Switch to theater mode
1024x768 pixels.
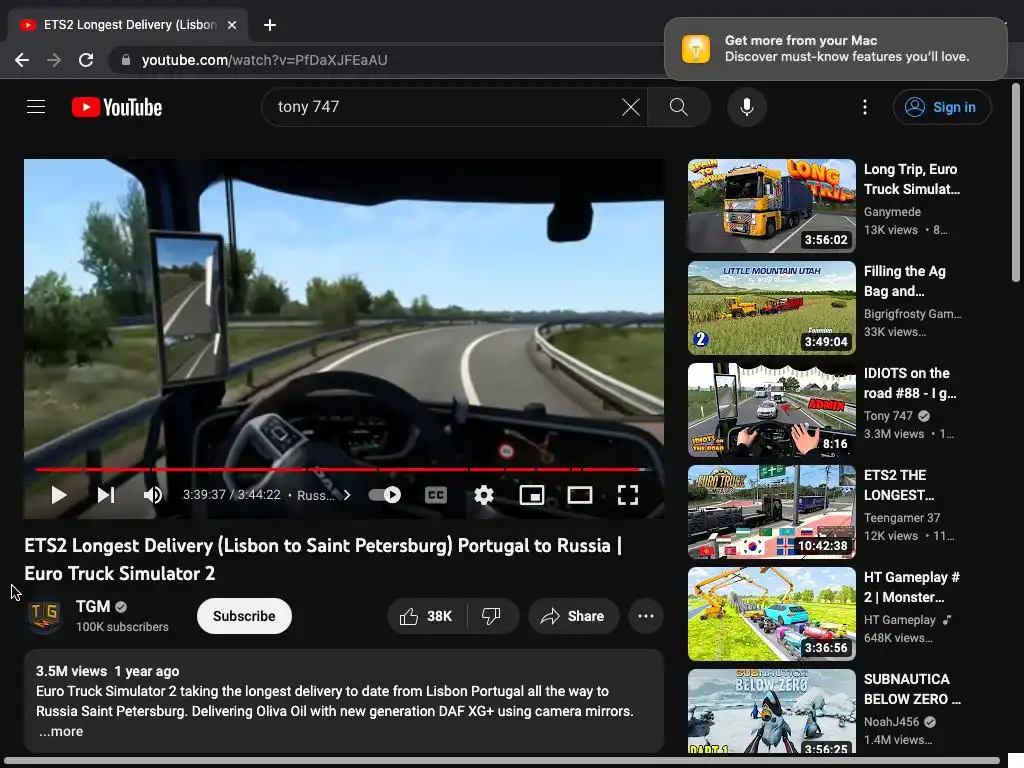coord(579,495)
